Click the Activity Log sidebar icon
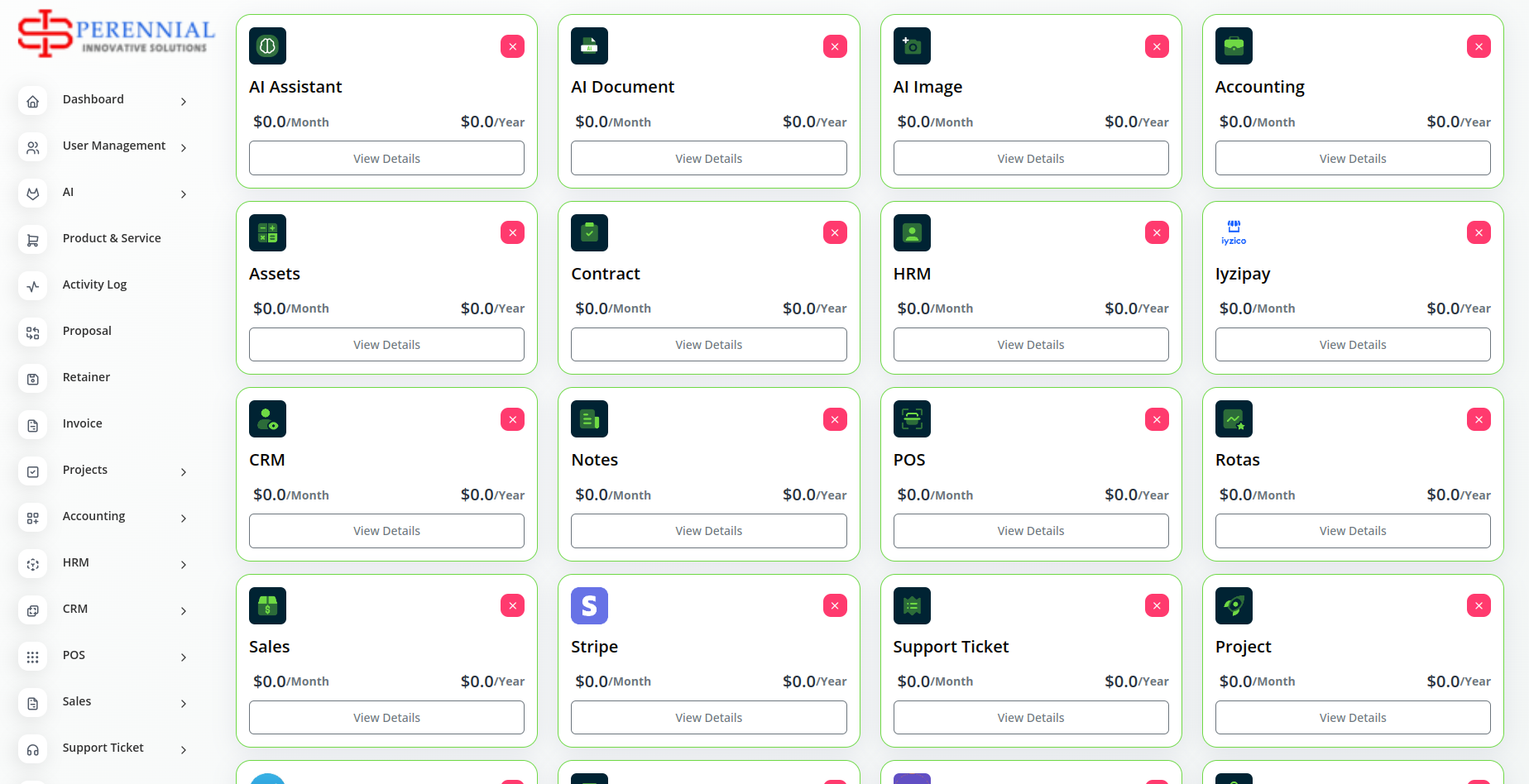The width and height of the screenshot is (1529, 784). [33, 286]
